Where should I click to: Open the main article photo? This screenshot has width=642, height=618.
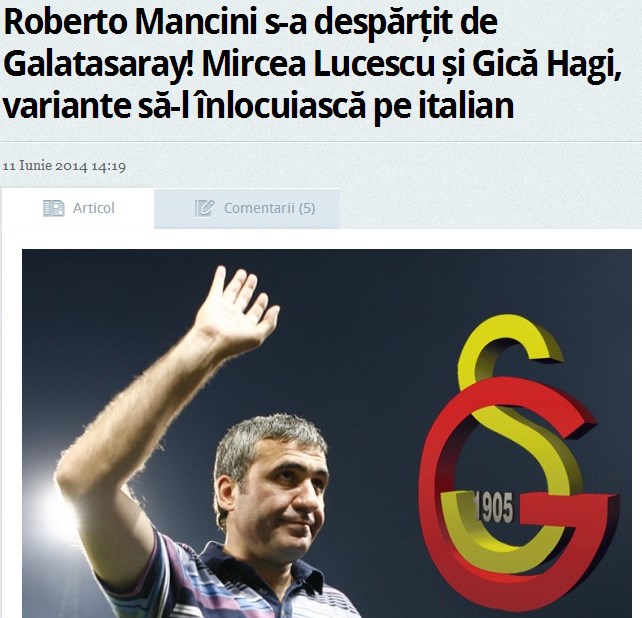327,433
